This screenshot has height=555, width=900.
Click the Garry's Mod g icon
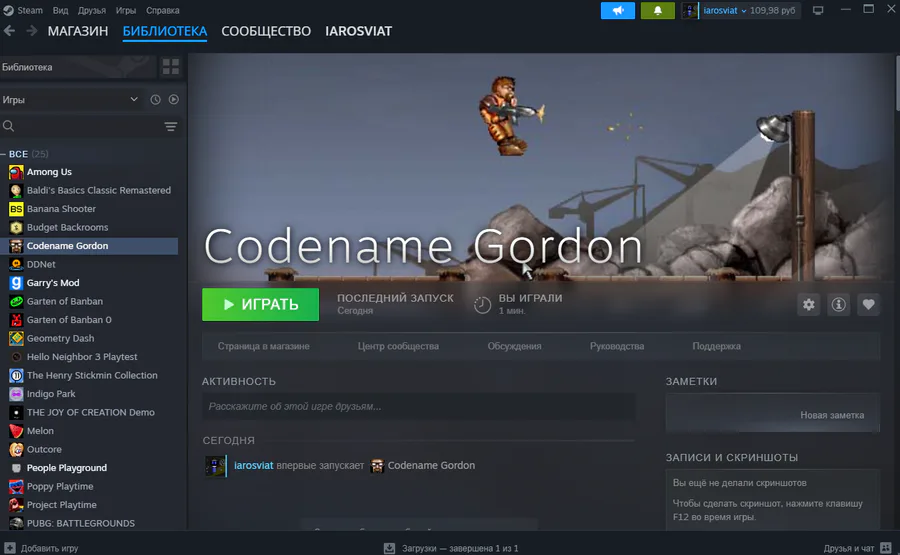pyautogui.click(x=16, y=283)
